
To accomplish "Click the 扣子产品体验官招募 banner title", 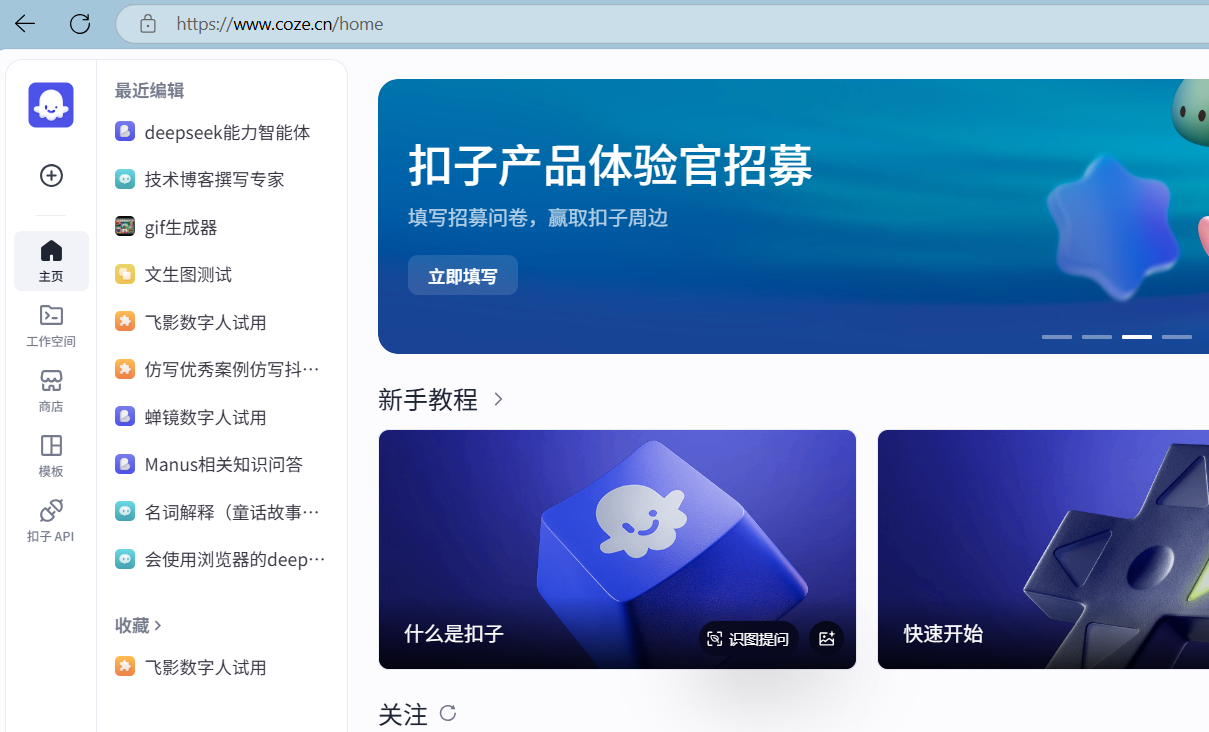I will point(610,166).
